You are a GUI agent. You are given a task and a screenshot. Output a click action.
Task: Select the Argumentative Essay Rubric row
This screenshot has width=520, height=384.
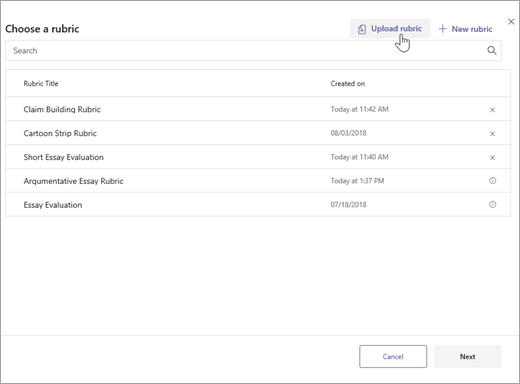258,181
